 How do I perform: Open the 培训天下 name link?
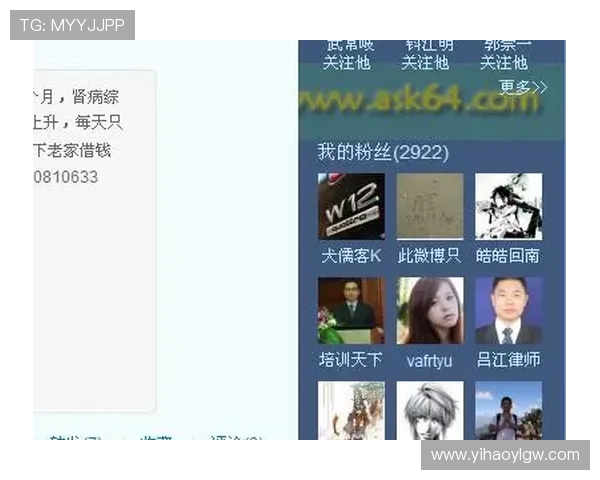[351, 360]
